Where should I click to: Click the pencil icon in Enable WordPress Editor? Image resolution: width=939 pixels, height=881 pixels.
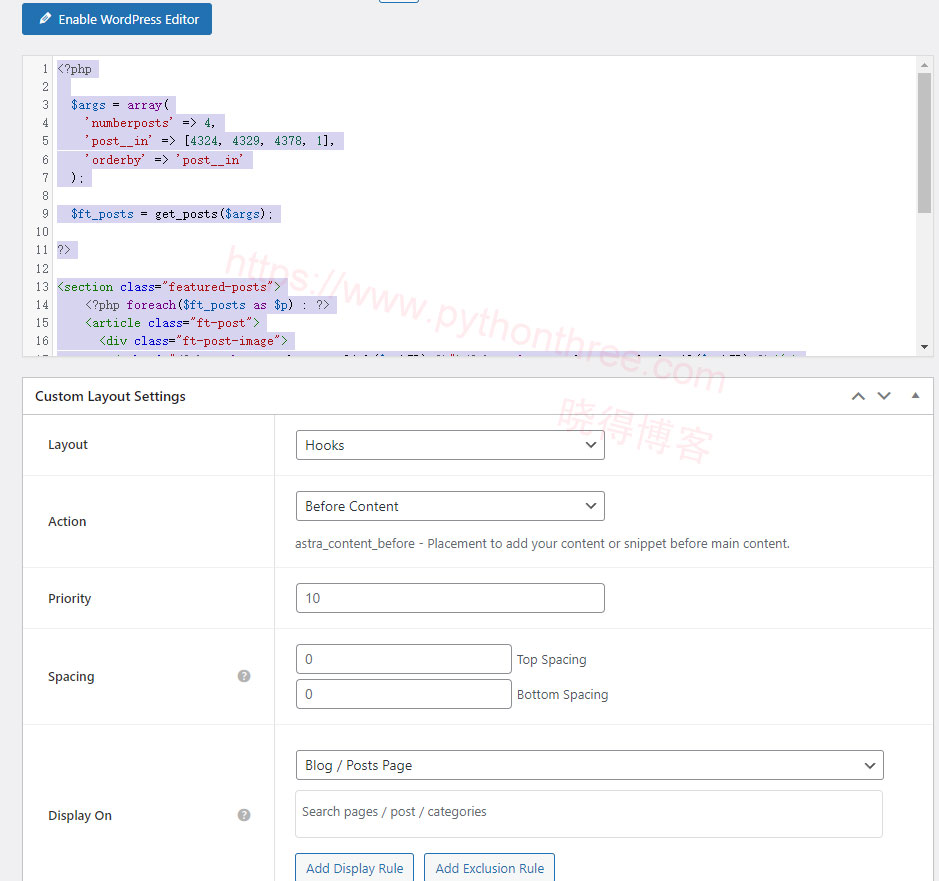[45, 19]
